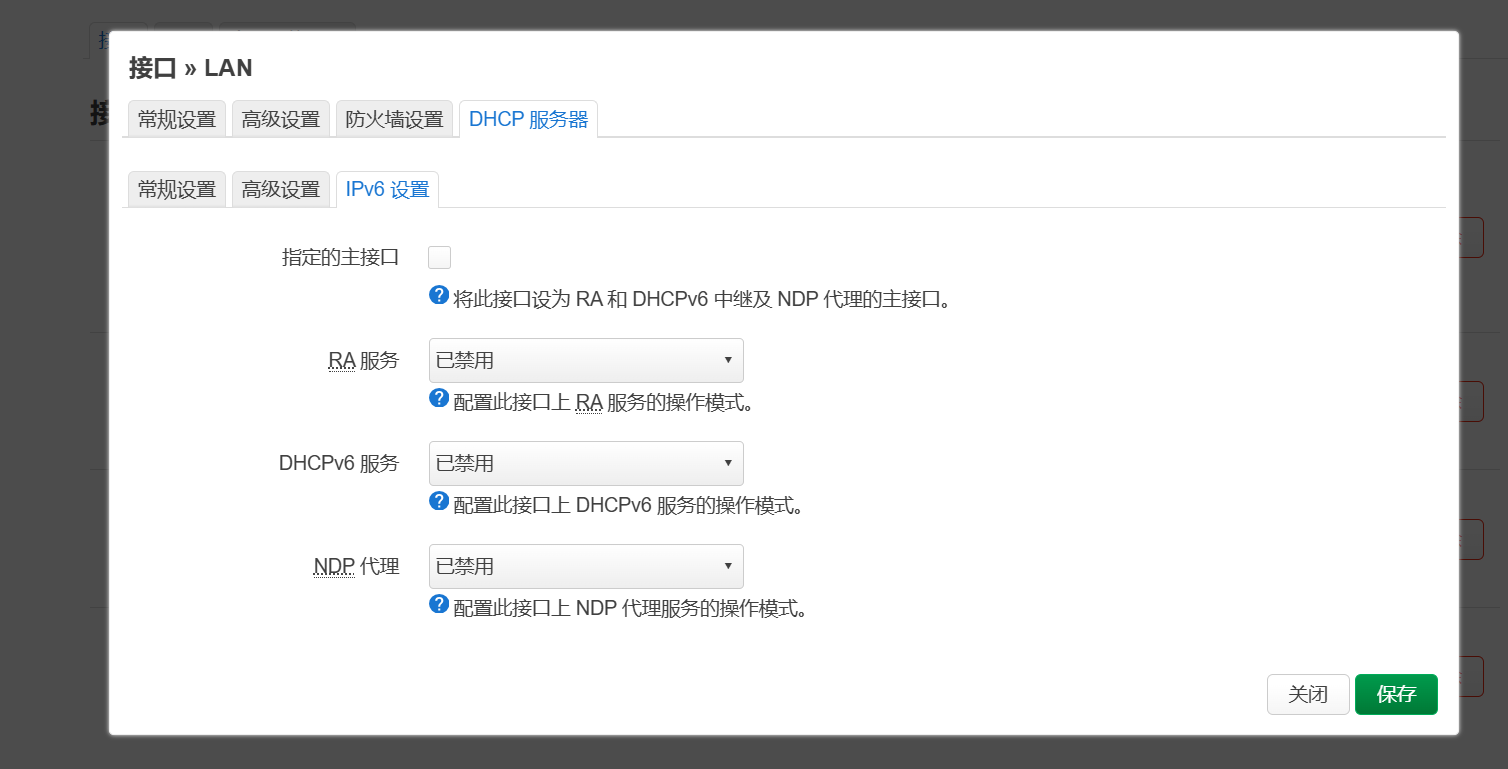Select the DHCP 服务器 tab
Screen dimensions: 1508x769
tap(529, 119)
